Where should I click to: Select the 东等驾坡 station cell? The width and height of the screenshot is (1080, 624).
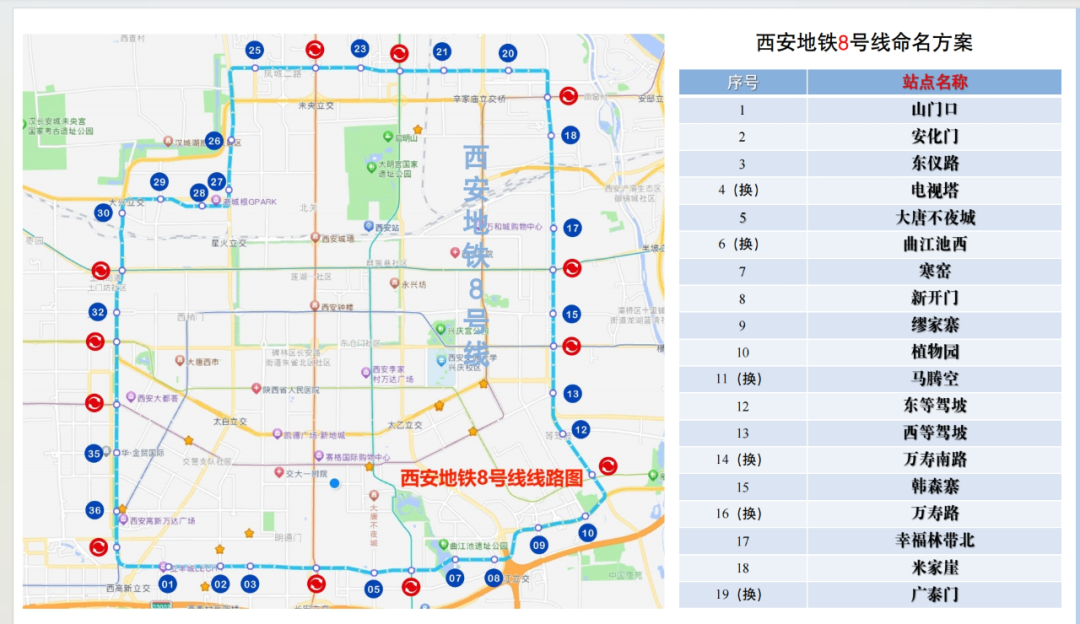pyautogui.click(x=934, y=406)
